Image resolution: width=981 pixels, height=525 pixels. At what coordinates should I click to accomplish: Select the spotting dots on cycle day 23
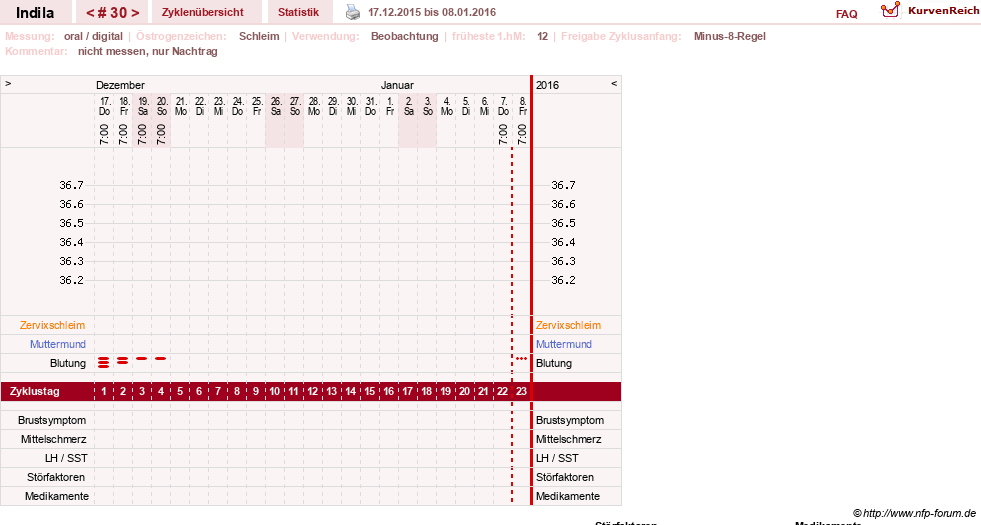pyautogui.click(x=521, y=359)
